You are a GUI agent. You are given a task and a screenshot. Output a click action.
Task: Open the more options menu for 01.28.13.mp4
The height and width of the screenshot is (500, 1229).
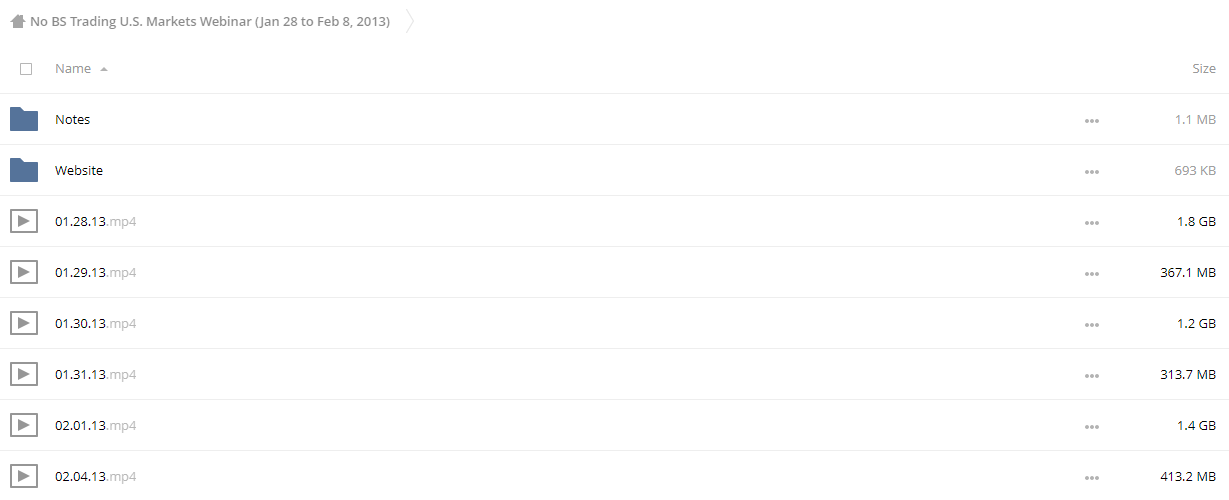point(1091,222)
